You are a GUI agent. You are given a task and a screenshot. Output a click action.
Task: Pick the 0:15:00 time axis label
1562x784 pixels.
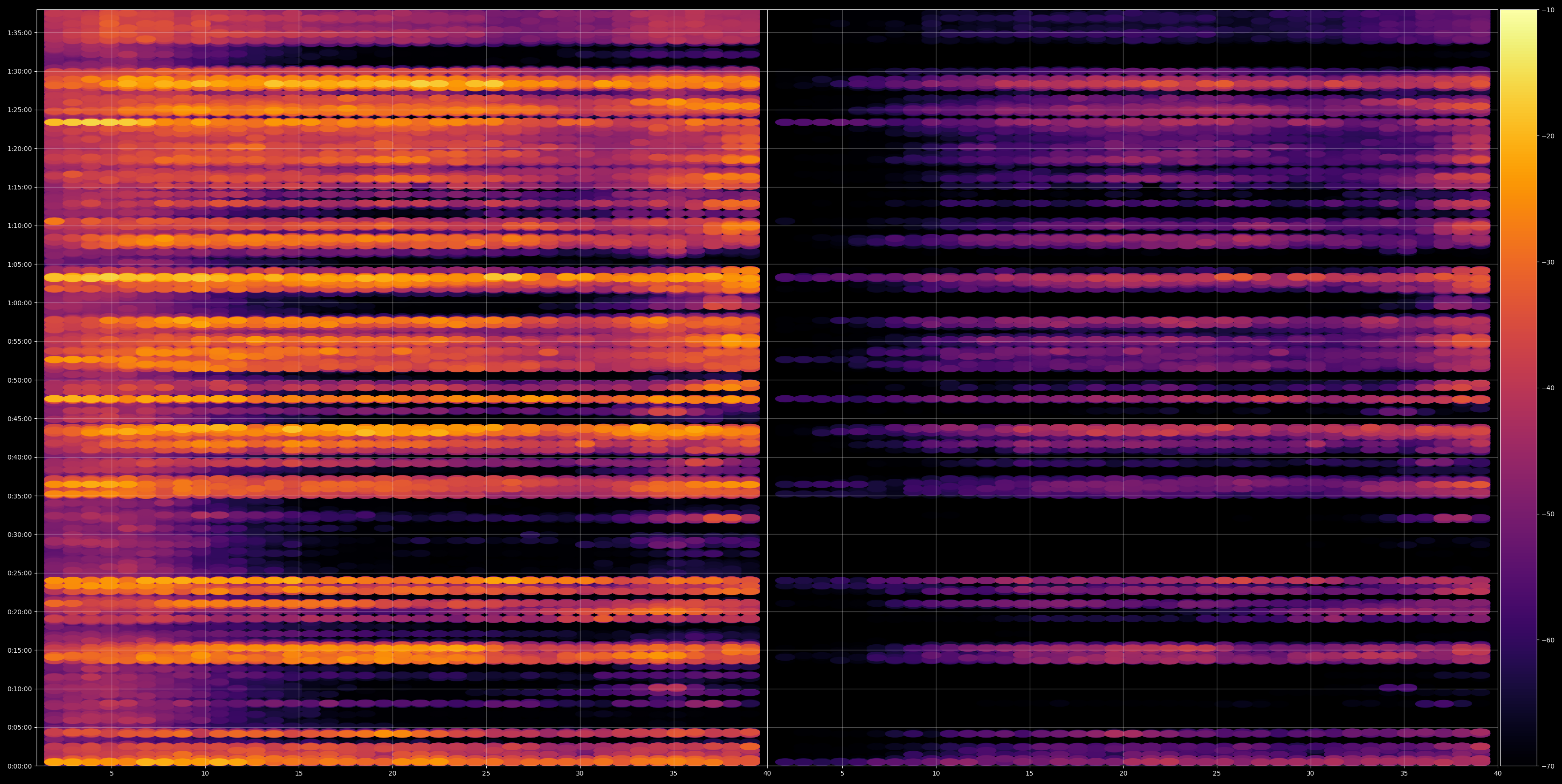coord(19,650)
